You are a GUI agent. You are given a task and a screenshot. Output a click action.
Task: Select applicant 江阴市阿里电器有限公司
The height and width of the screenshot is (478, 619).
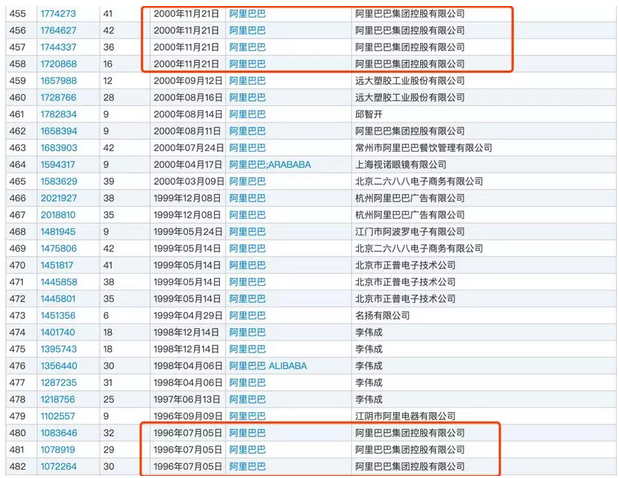(x=405, y=416)
